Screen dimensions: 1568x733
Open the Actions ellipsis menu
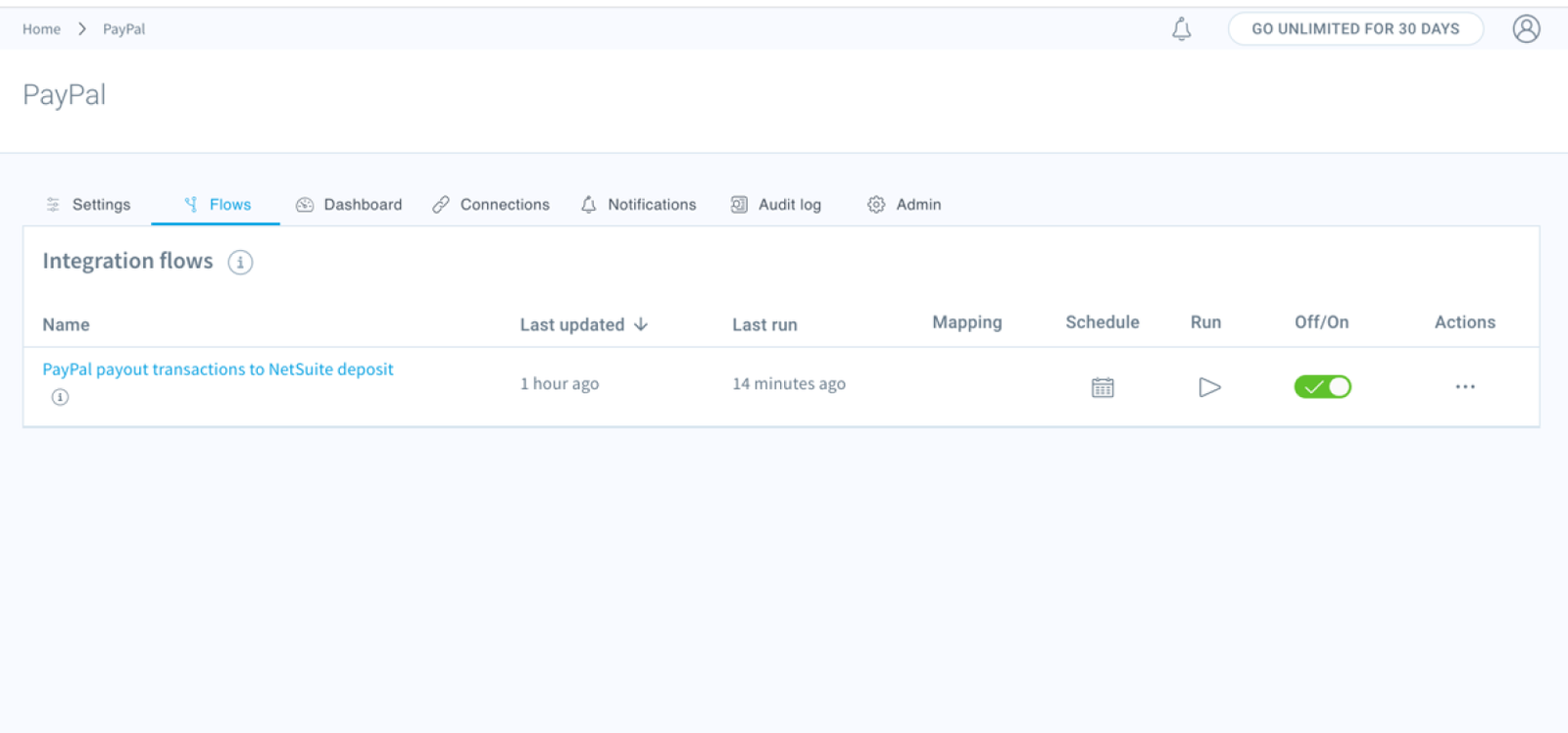click(1465, 387)
